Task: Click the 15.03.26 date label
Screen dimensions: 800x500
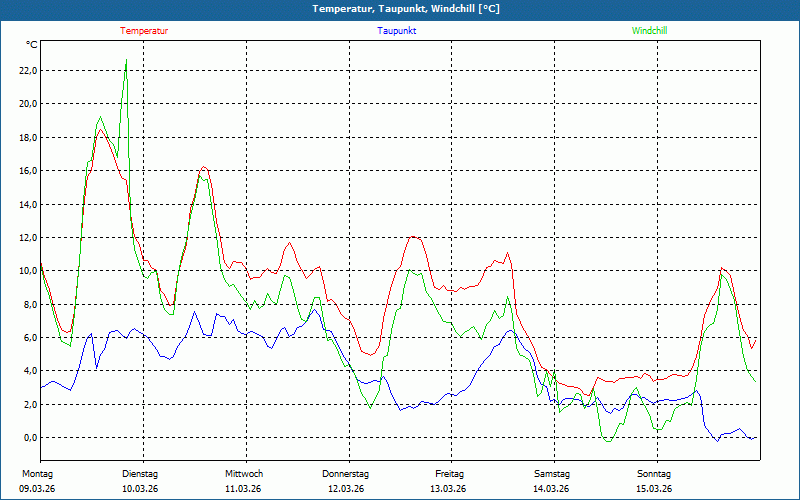Action: click(x=654, y=489)
